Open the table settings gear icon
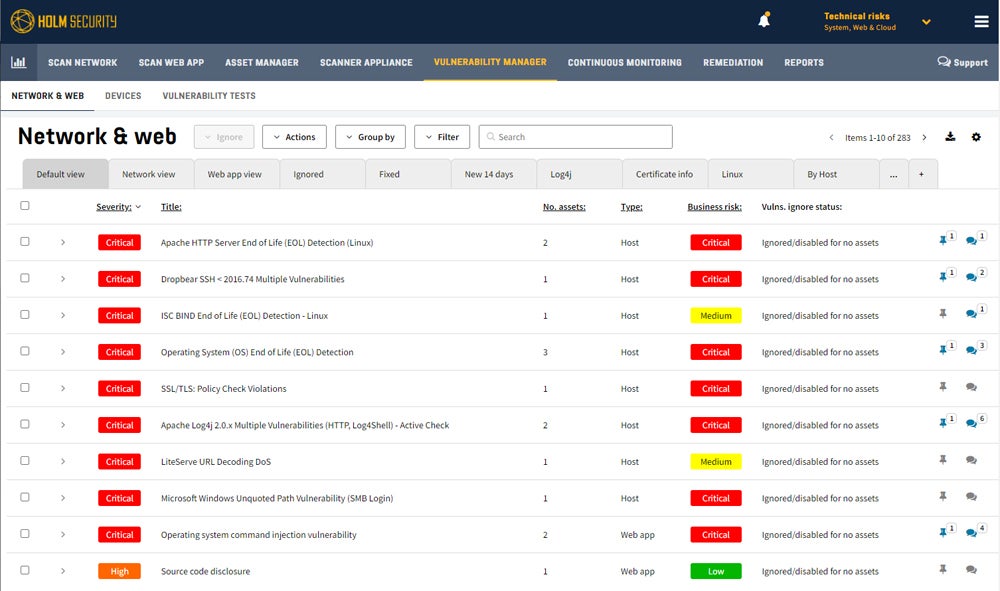This screenshot has height=591, width=1000. [x=976, y=137]
